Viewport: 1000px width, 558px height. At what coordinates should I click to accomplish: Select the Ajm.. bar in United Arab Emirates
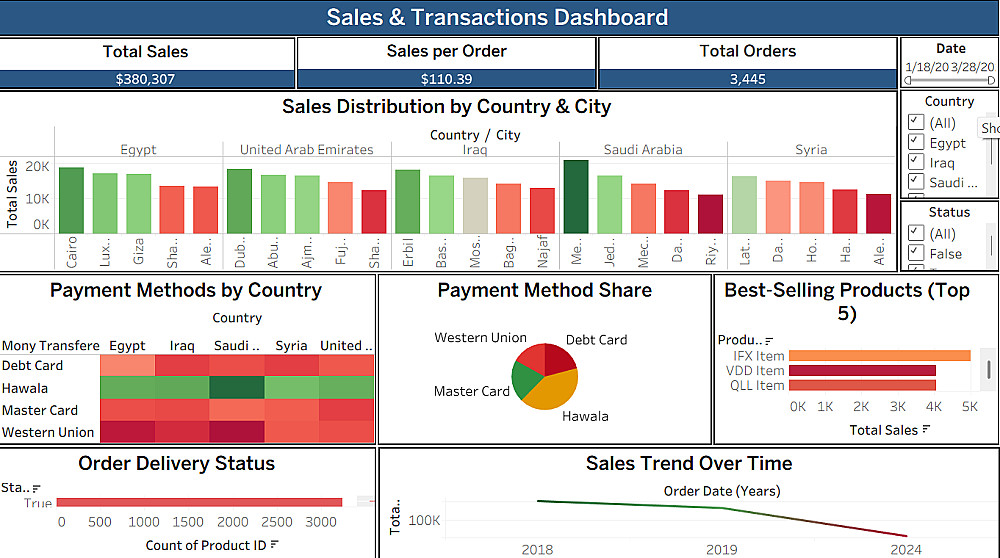pos(307,205)
